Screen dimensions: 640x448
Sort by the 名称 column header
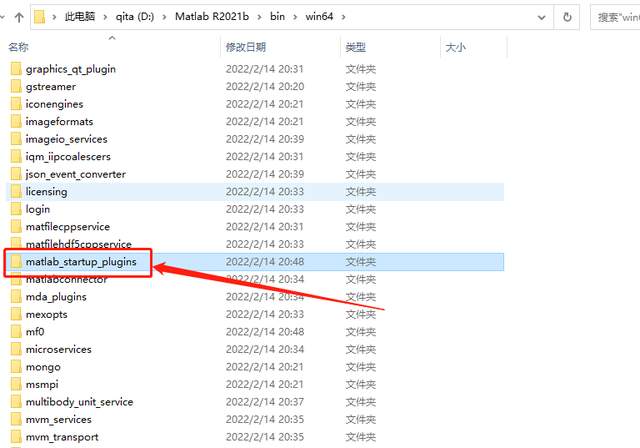pos(18,47)
